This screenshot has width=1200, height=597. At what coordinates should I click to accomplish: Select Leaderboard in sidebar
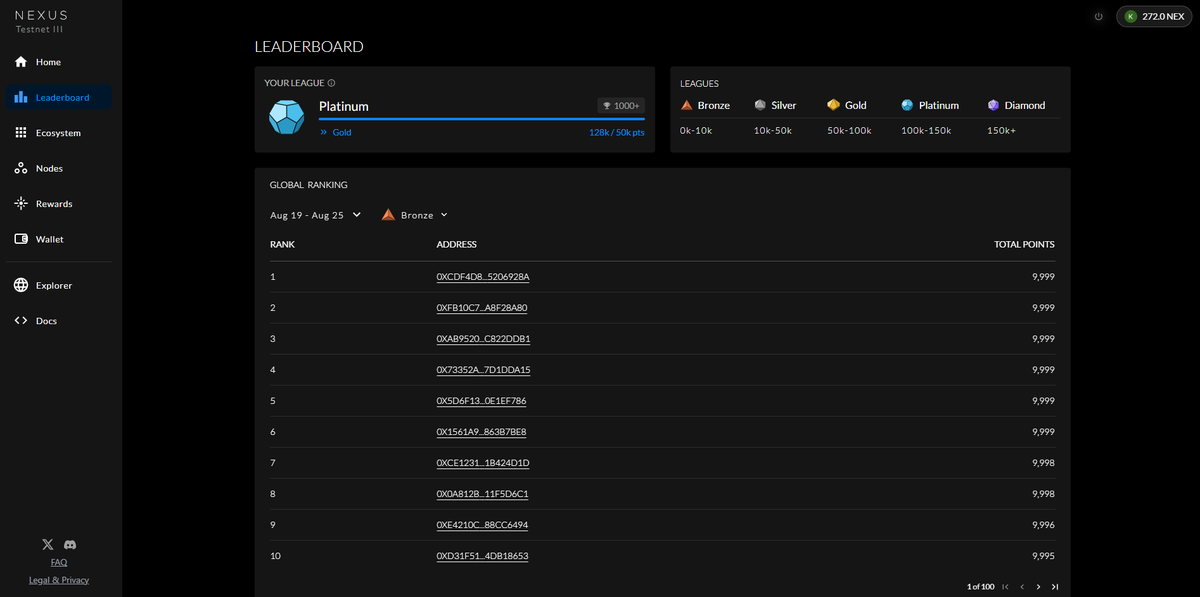coord(58,97)
